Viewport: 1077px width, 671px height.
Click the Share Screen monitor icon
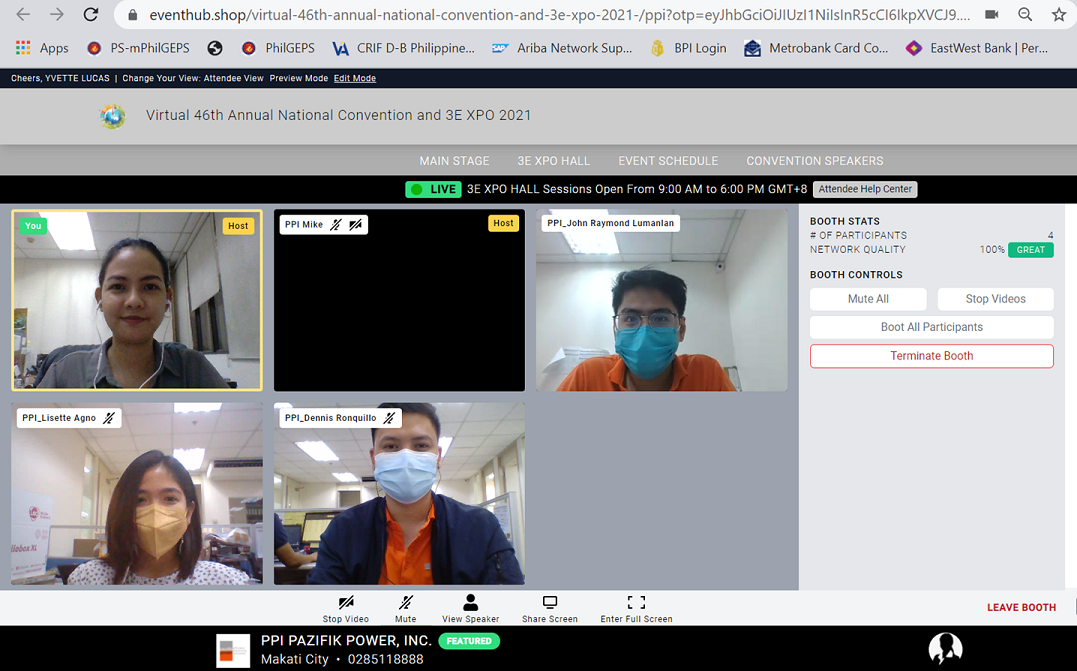coord(549,602)
